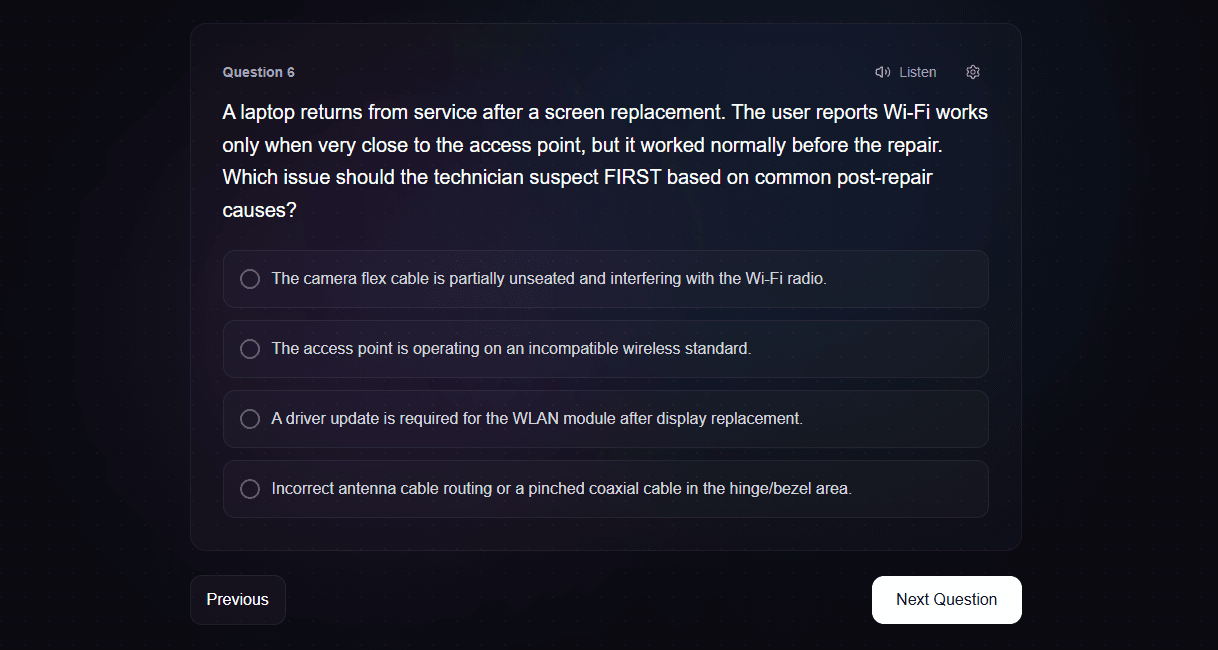Screen dimensions: 1218x650
Task: Click the Question 6 heading label
Action: pyautogui.click(x=258, y=72)
